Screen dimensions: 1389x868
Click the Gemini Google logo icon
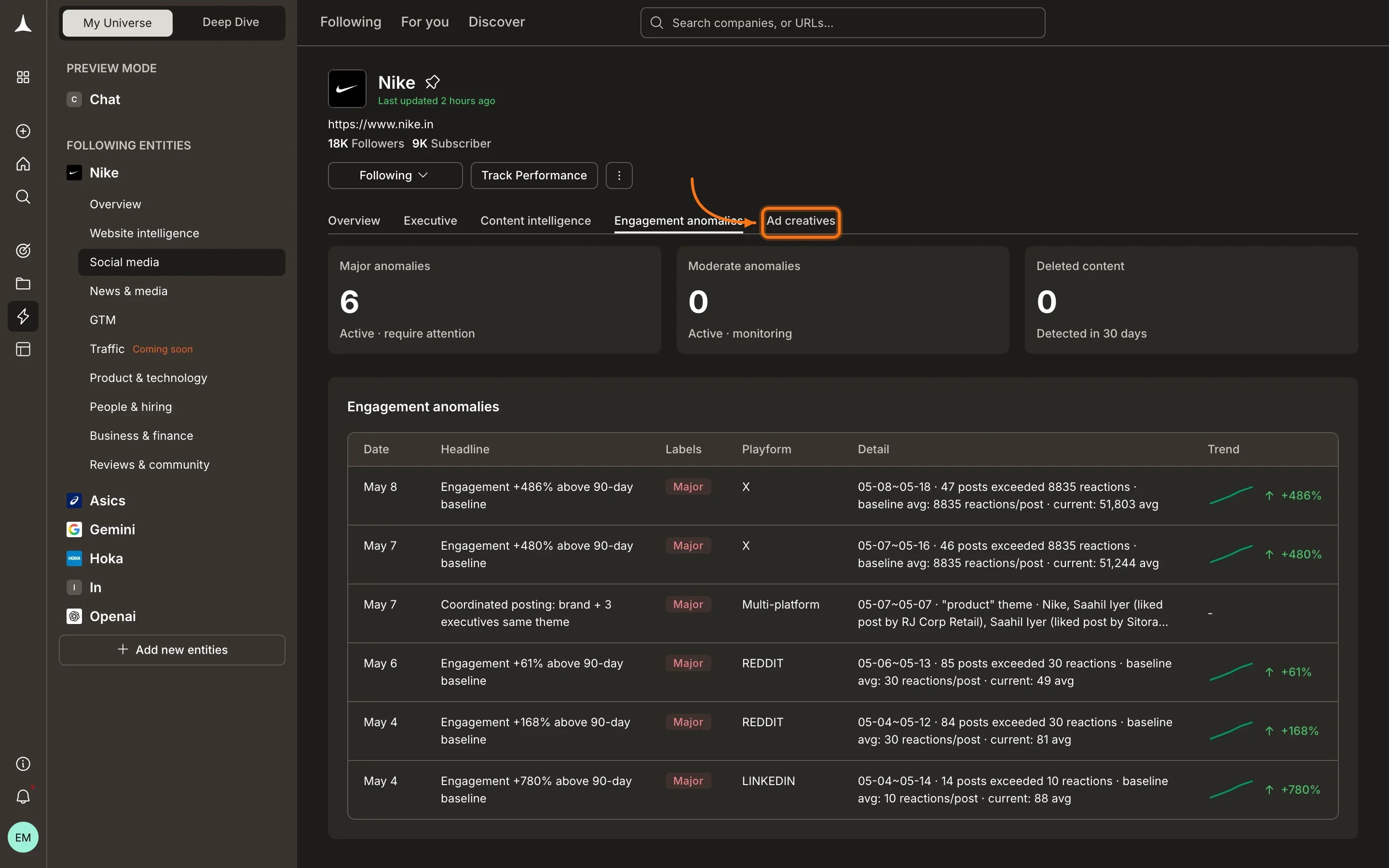(74, 529)
